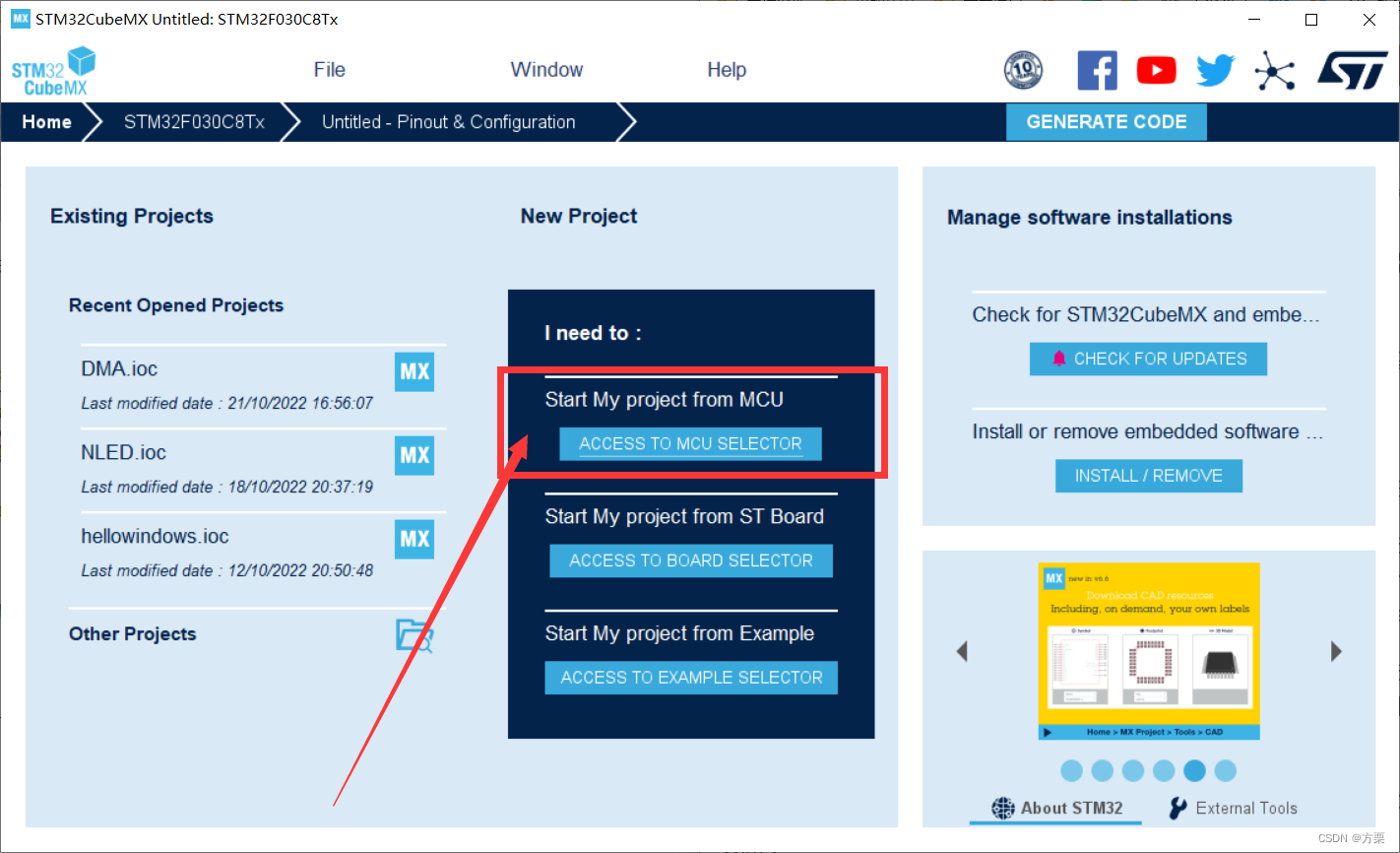The height and width of the screenshot is (853, 1400).
Task: Open the Help menu
Action: pos(727,70)
